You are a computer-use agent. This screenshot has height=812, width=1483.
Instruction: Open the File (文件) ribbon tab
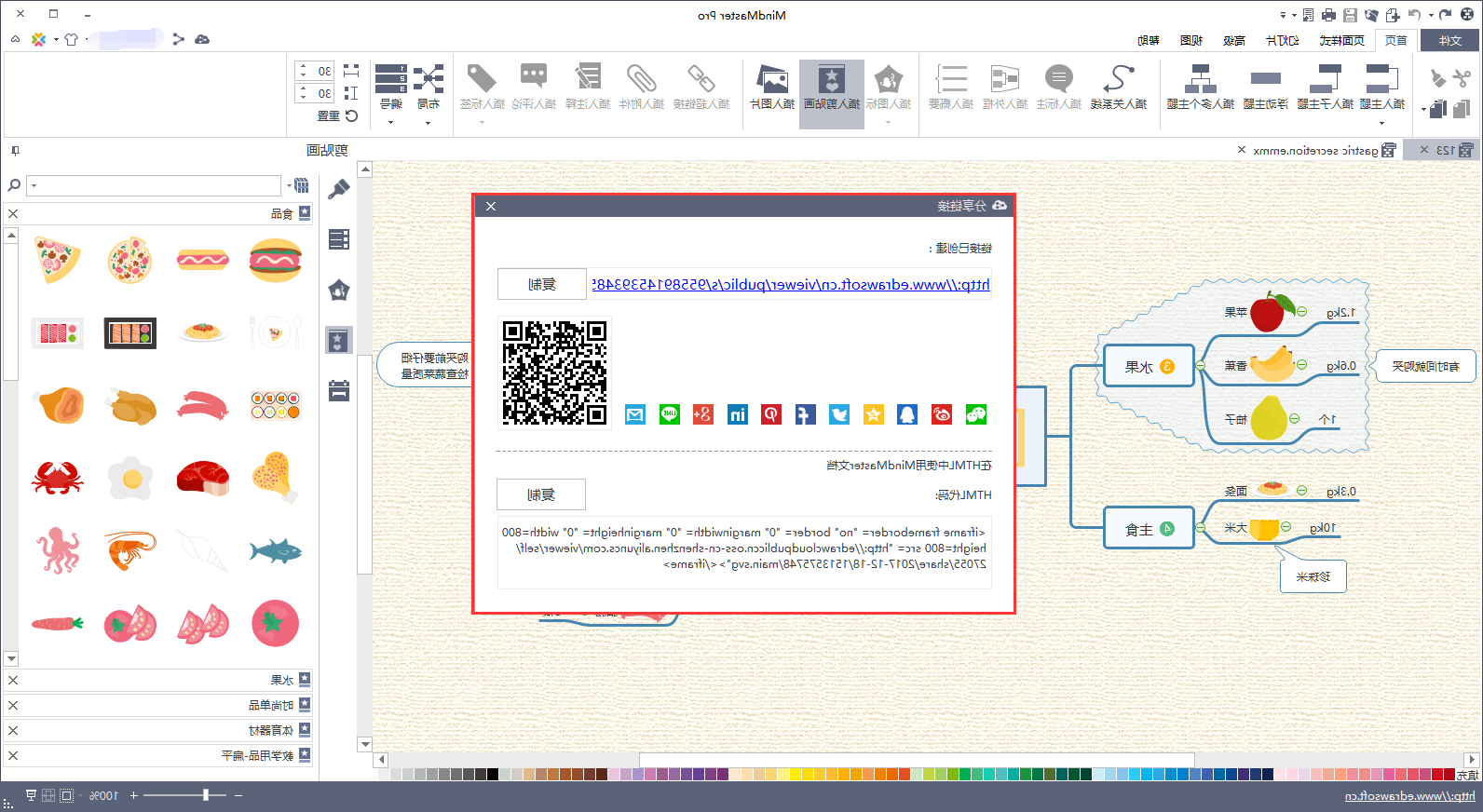[1449, 40]
